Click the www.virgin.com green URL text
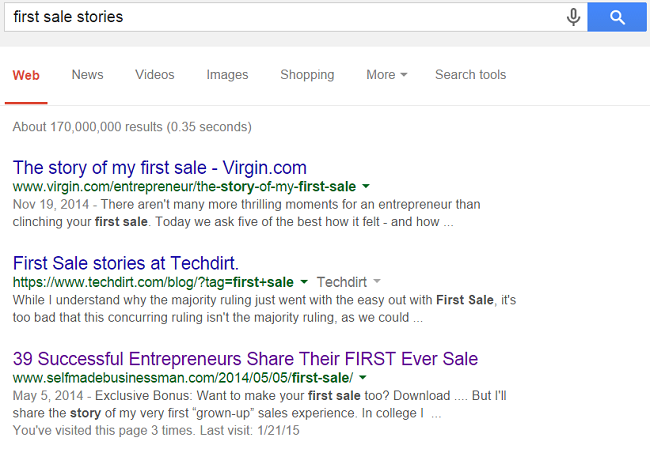 pos(184,187)
